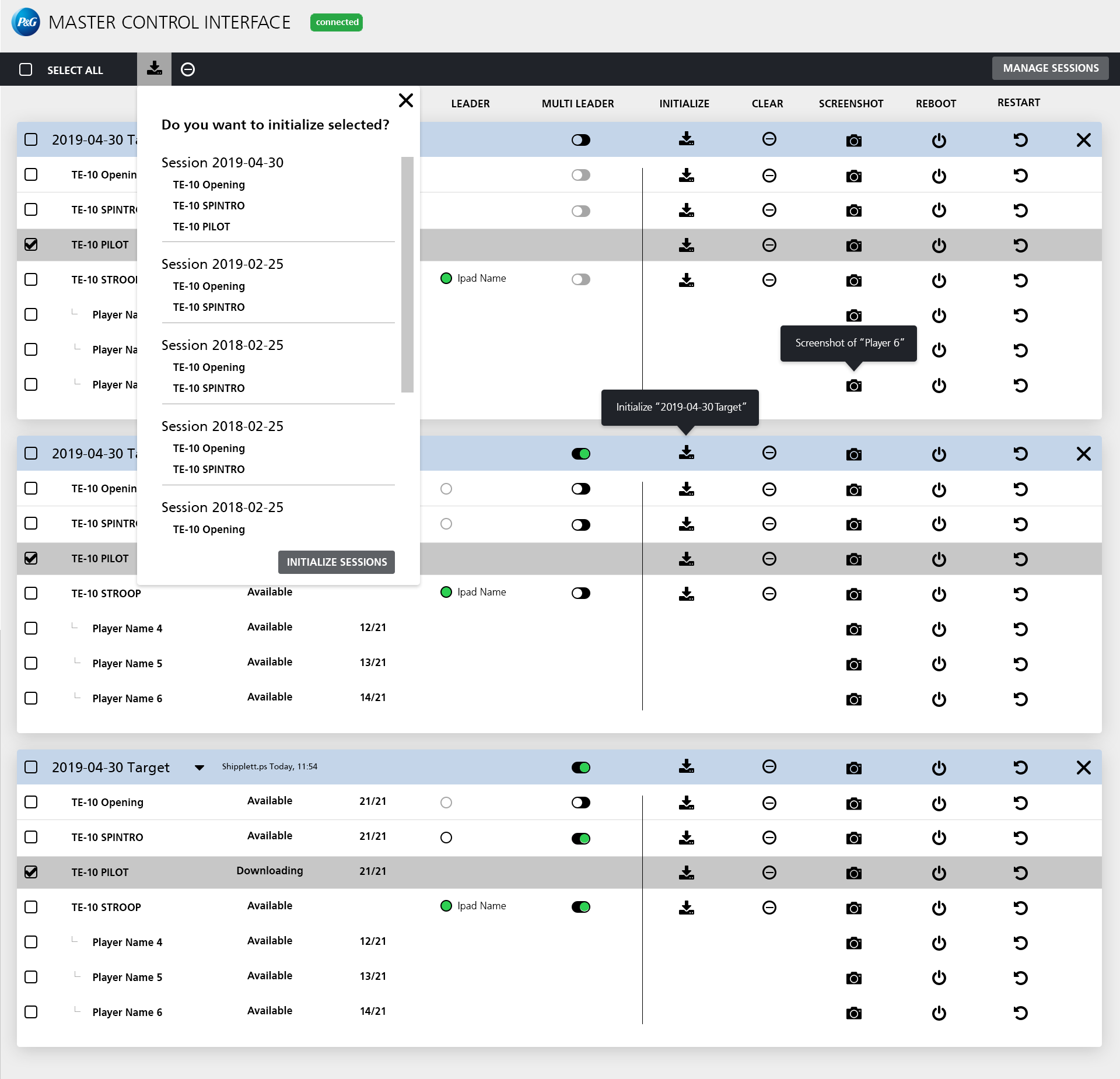The height and width of the screenshot is (1079, 1120).
Task: Select TE-10 PILOT entry in popup list
Action: 201,227
